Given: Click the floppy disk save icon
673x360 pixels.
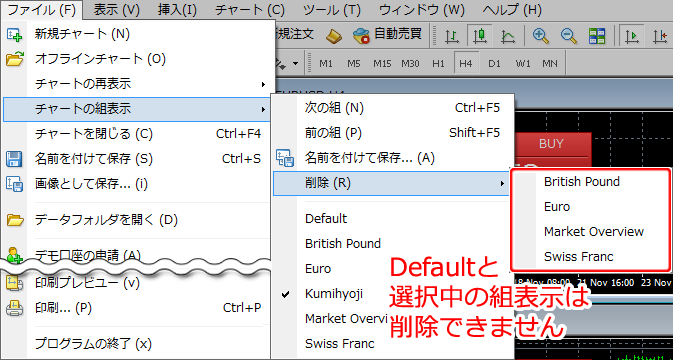Looking at the screenshot, I should coord(14,160).
